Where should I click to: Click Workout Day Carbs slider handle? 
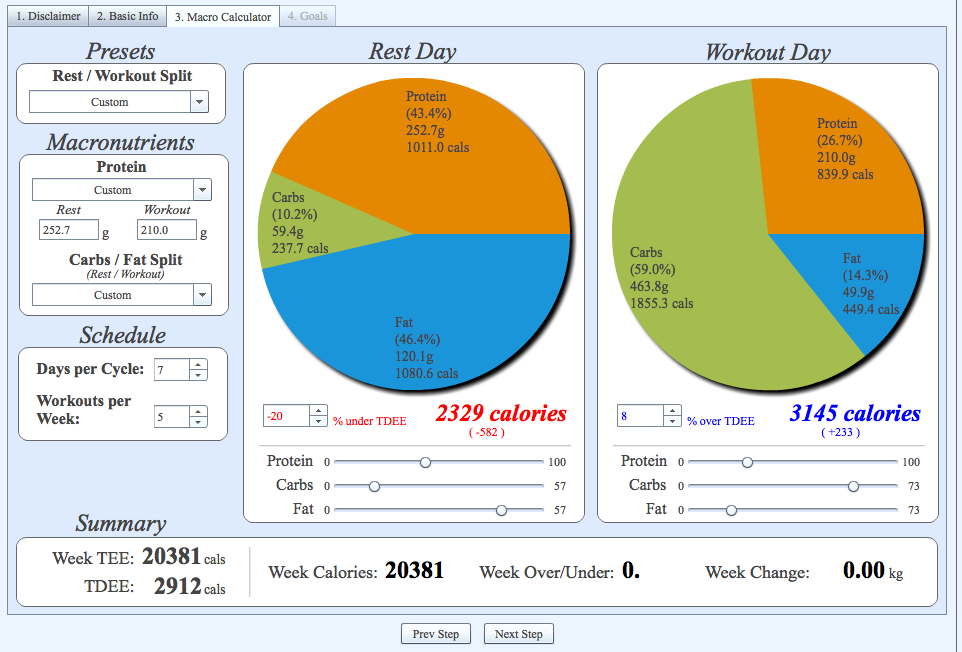853,486
